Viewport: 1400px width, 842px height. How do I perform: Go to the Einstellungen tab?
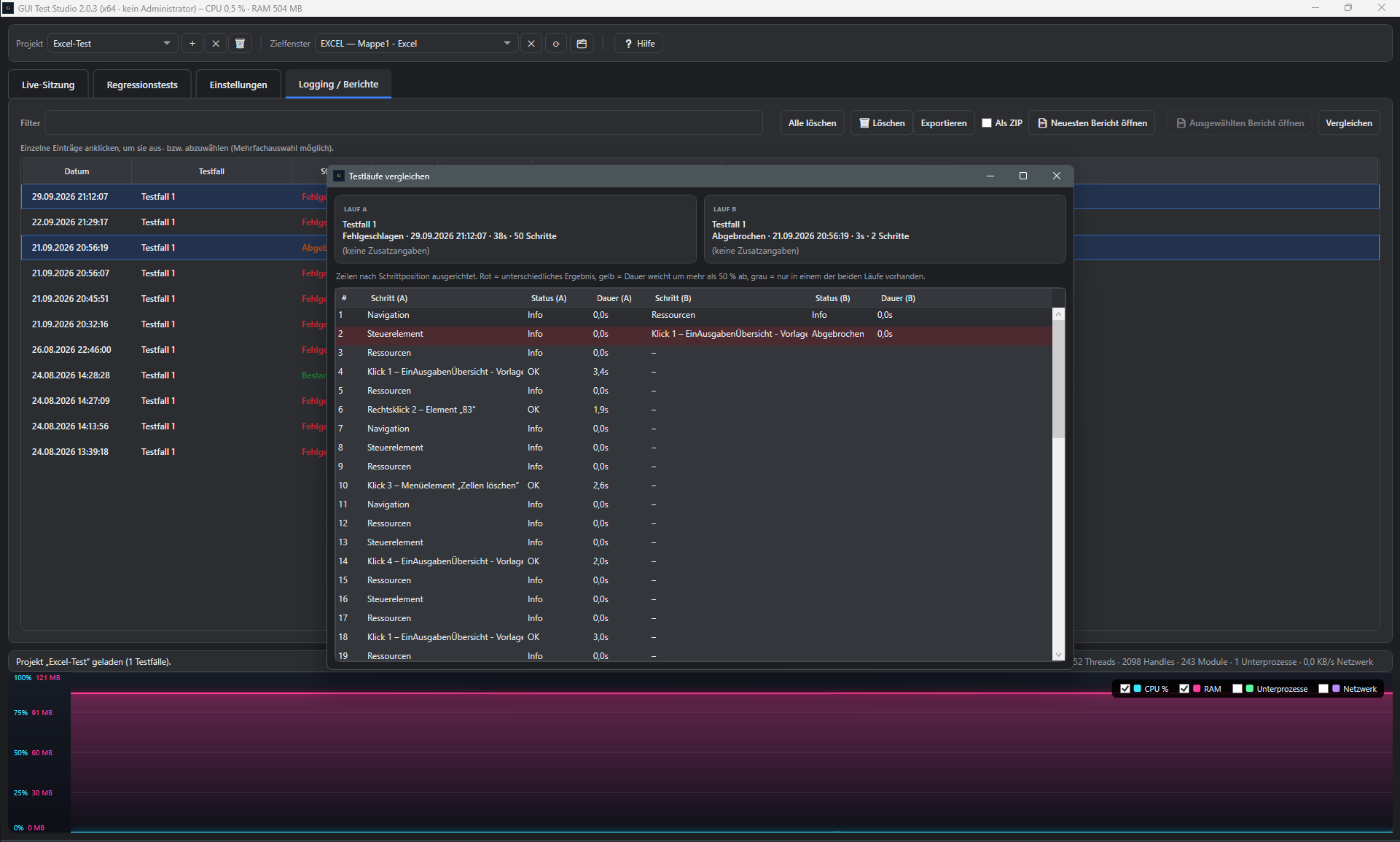238,85
